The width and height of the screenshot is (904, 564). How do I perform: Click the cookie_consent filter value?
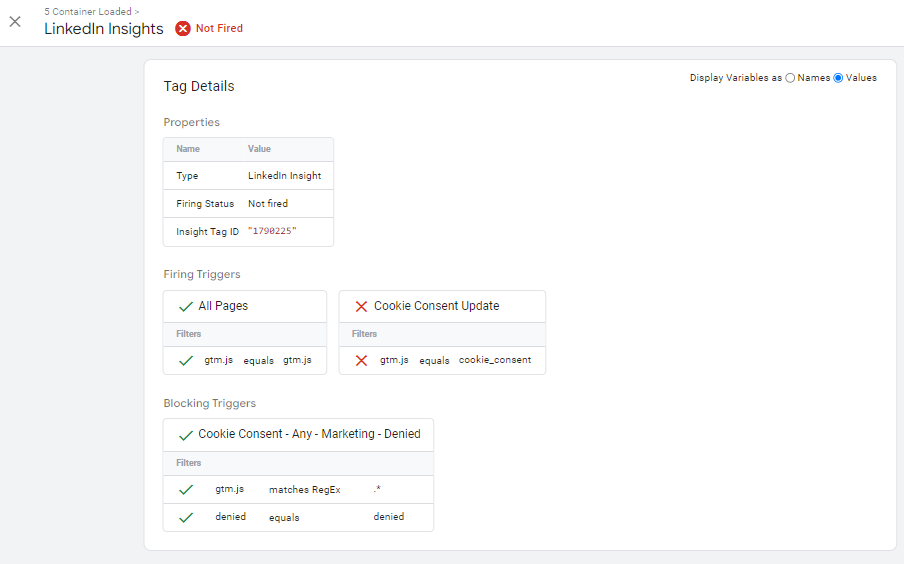pos(495,360)
